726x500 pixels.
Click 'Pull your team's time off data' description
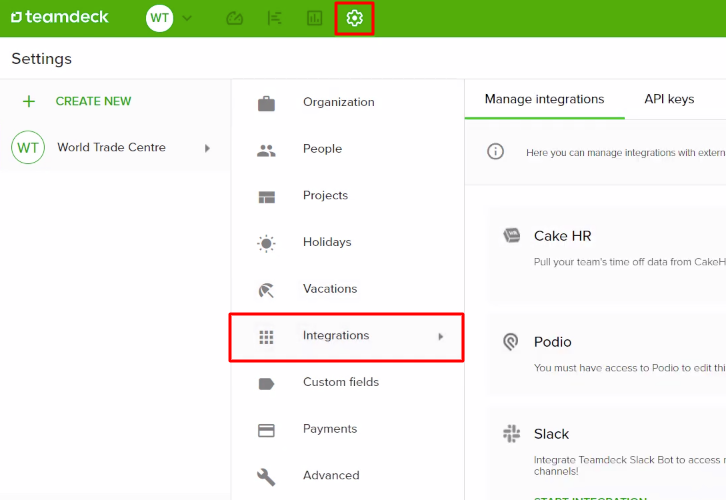630,262
